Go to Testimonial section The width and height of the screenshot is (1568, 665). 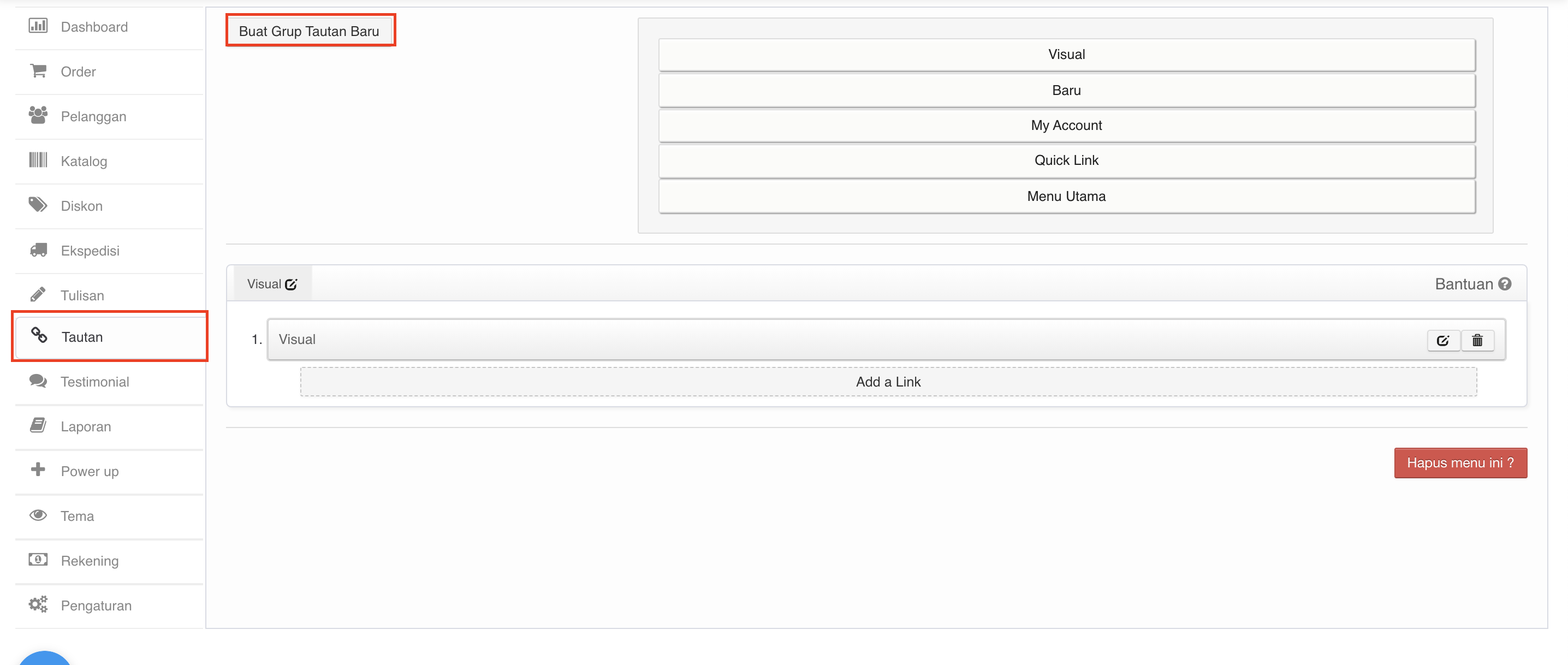[94, 382]
